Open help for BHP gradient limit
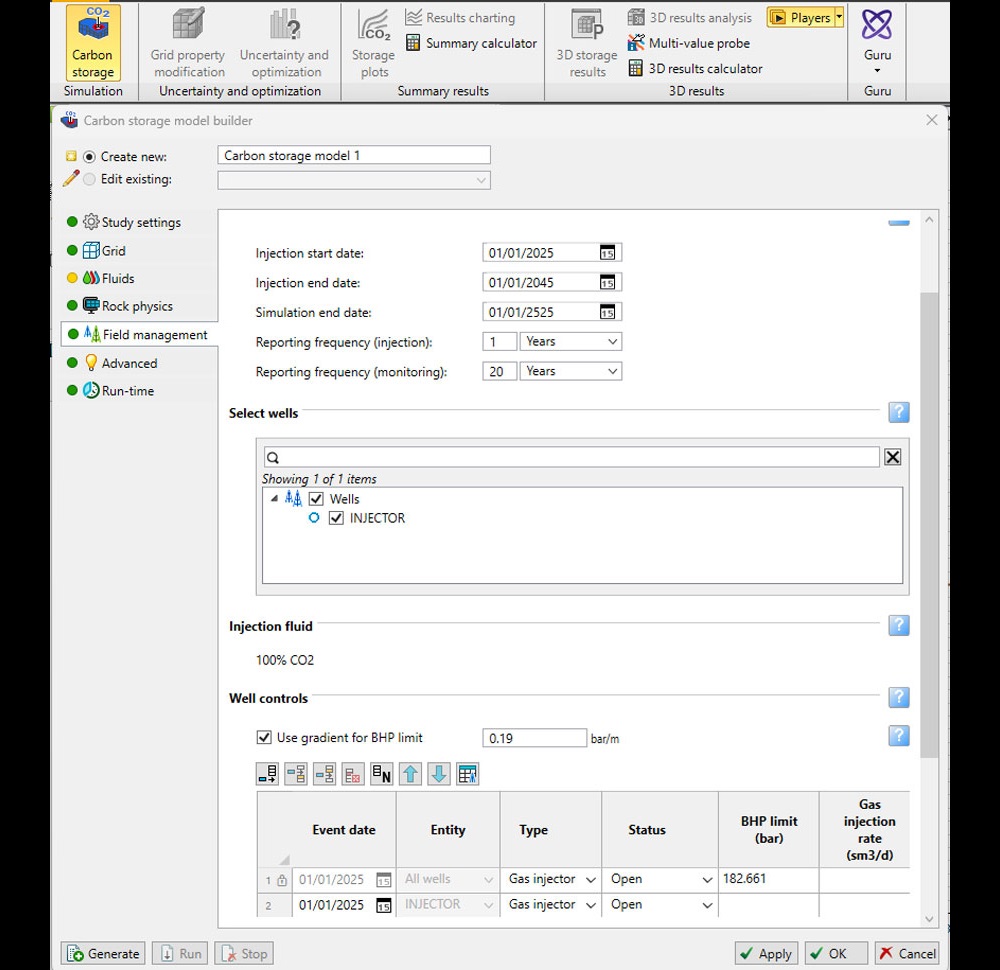This screenshot has height=970, width=1000. tap(899, 736)
